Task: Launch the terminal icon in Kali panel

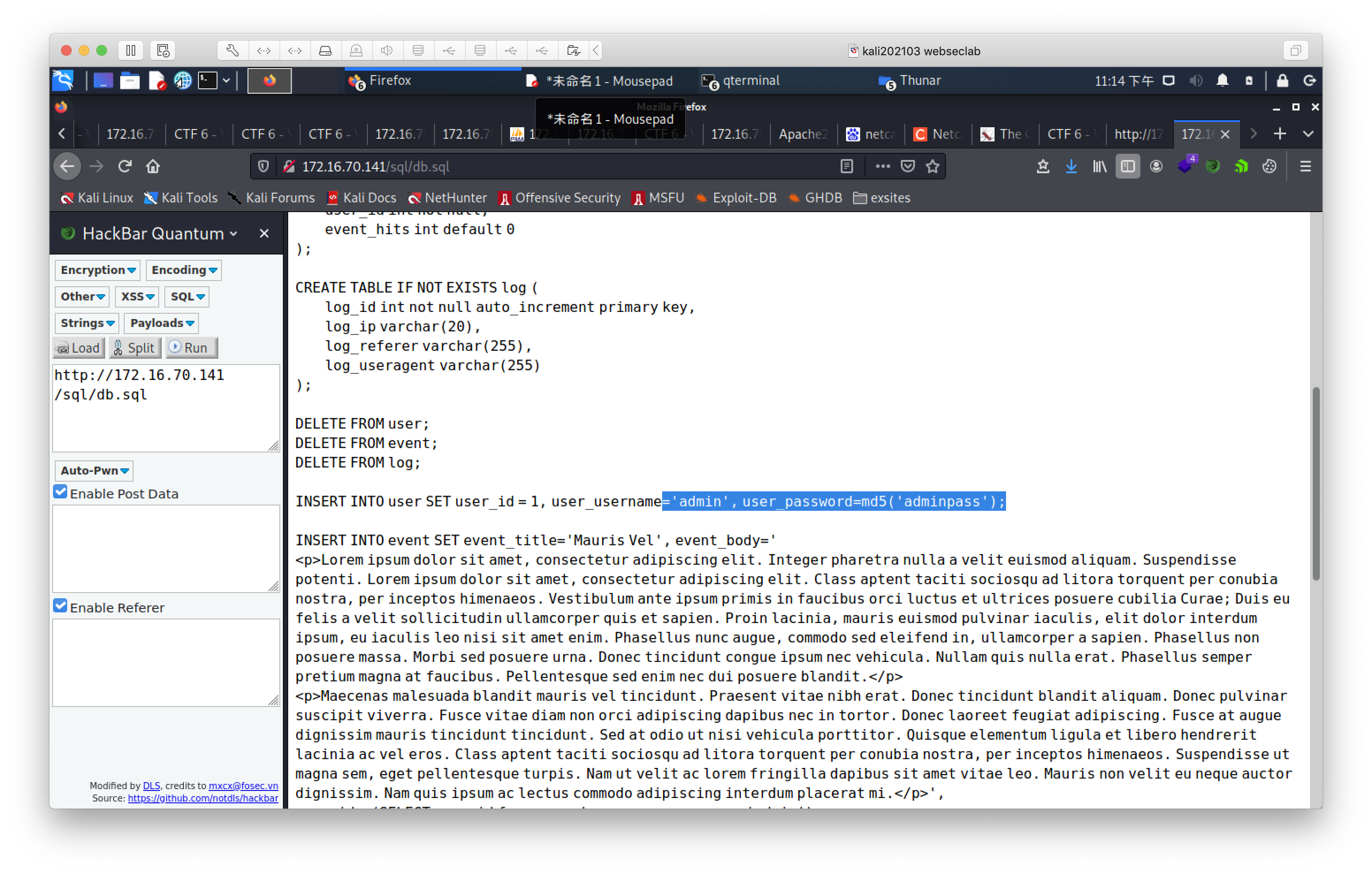Action: click(x=208, y=81)
